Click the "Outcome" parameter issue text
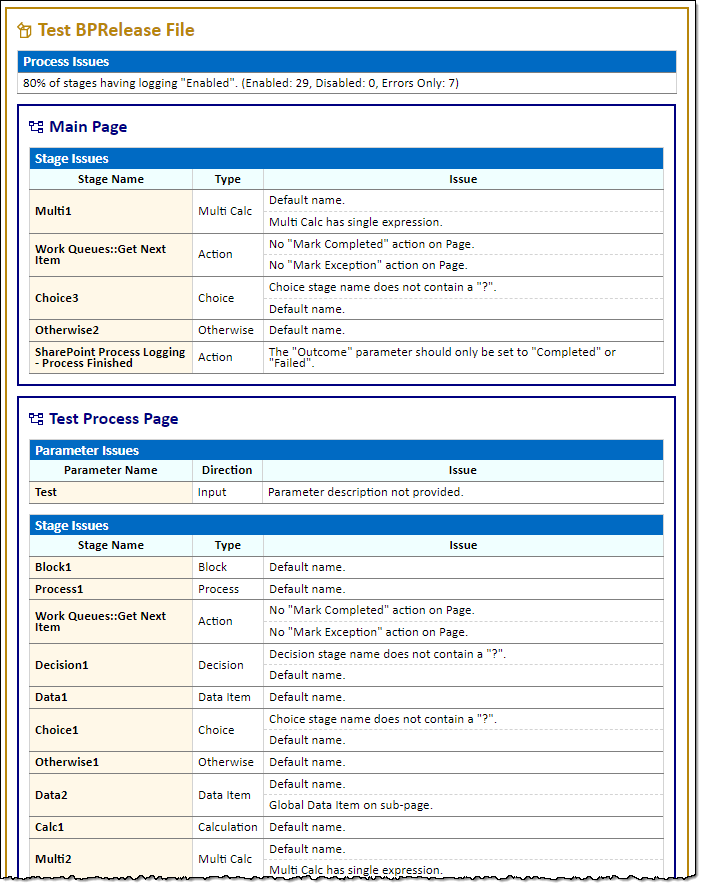The width and height of the screenshot is (702, 886). point(442,357)
